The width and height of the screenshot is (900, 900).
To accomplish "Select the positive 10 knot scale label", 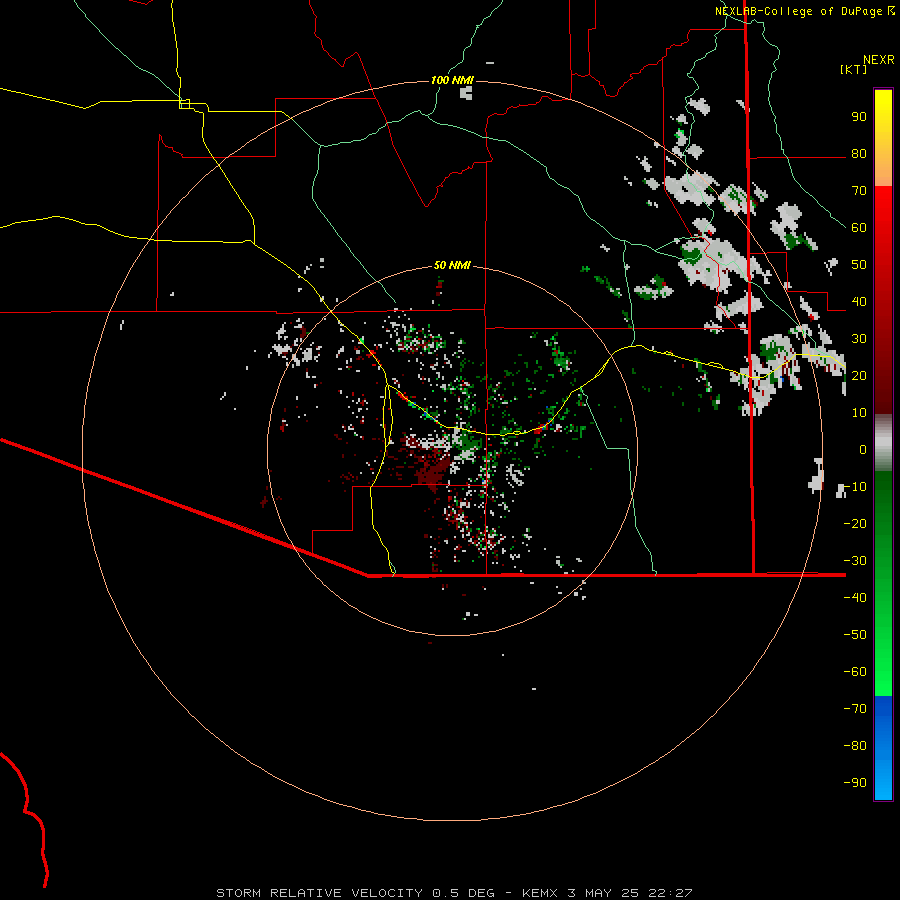I will click(859, 413).
